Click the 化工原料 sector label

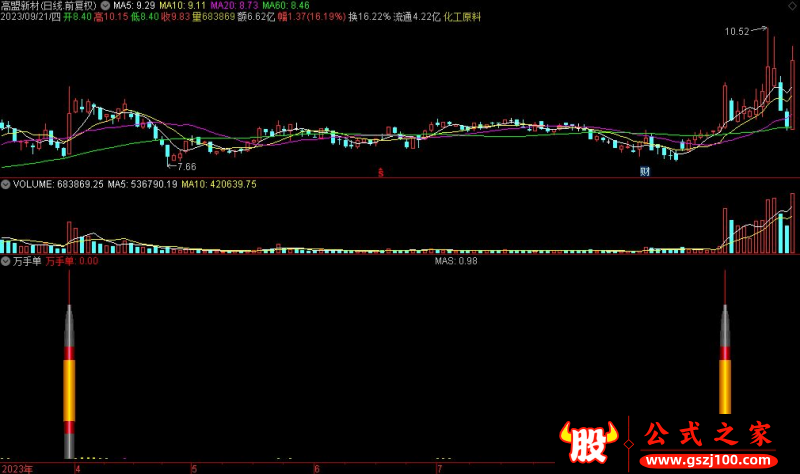click(462, 17)
